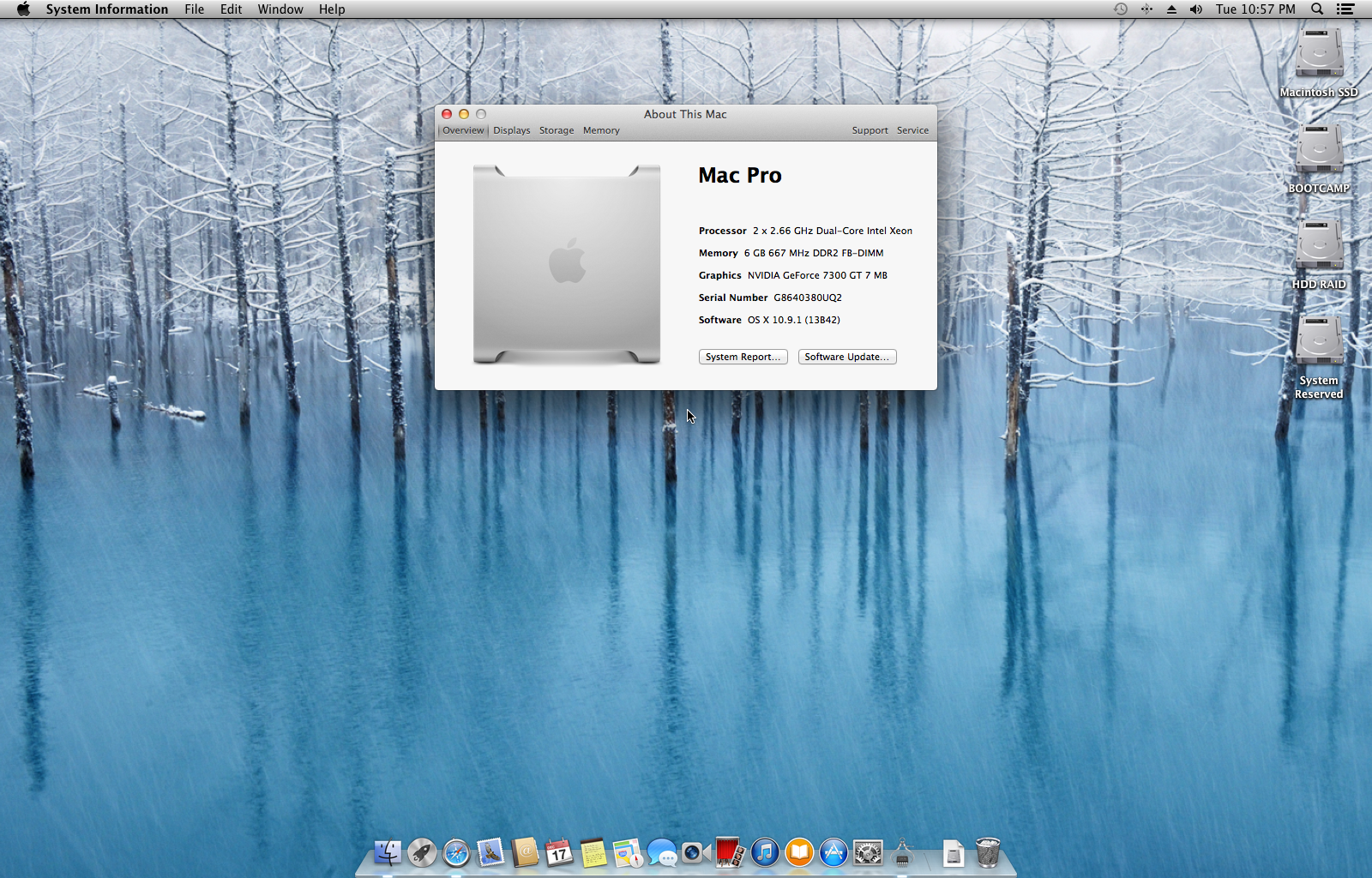The width and height of the screenshot is (1372, 878).
Task: Open the Help menu
Action: (x=332, y=9)
